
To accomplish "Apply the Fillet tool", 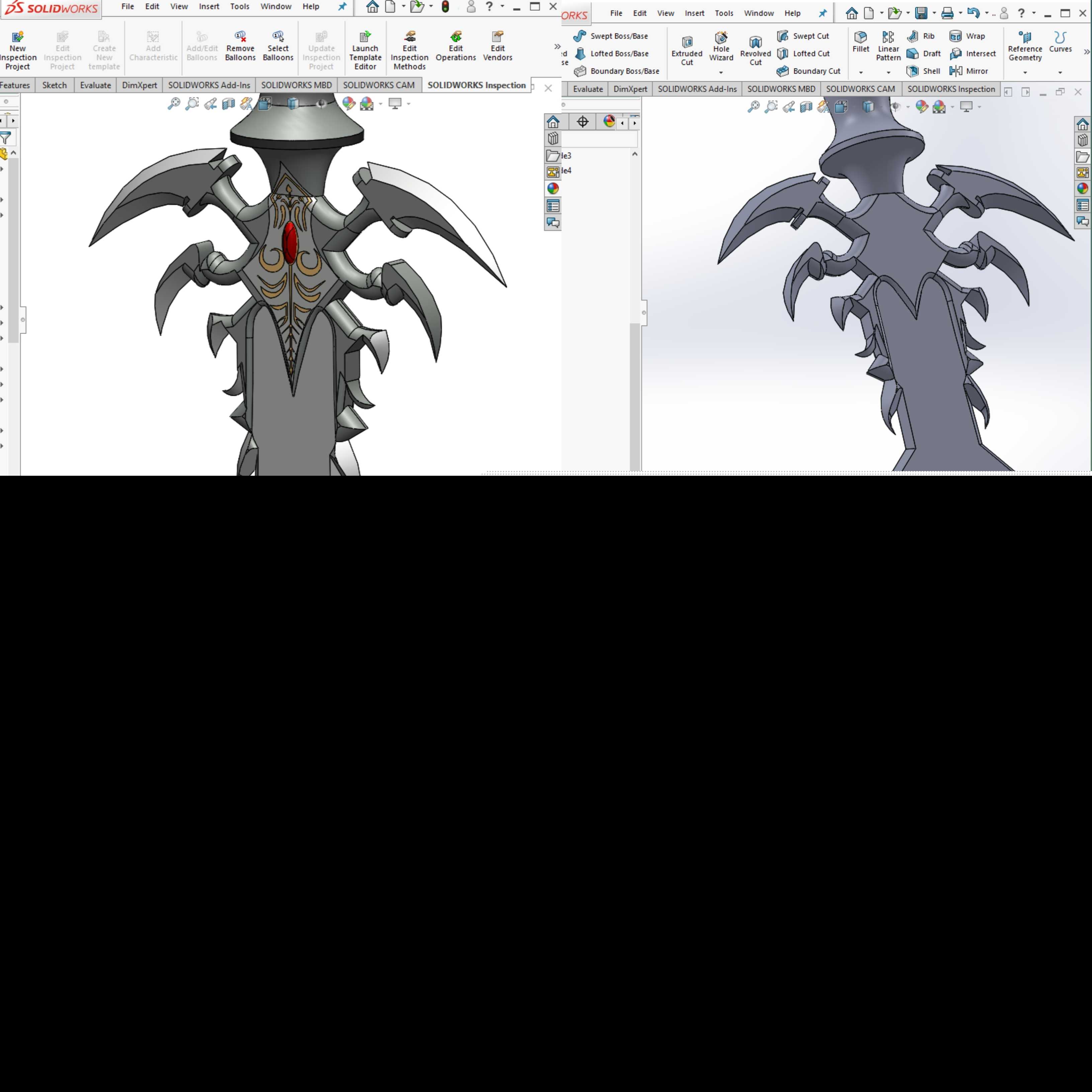I will tap(861, 42).
